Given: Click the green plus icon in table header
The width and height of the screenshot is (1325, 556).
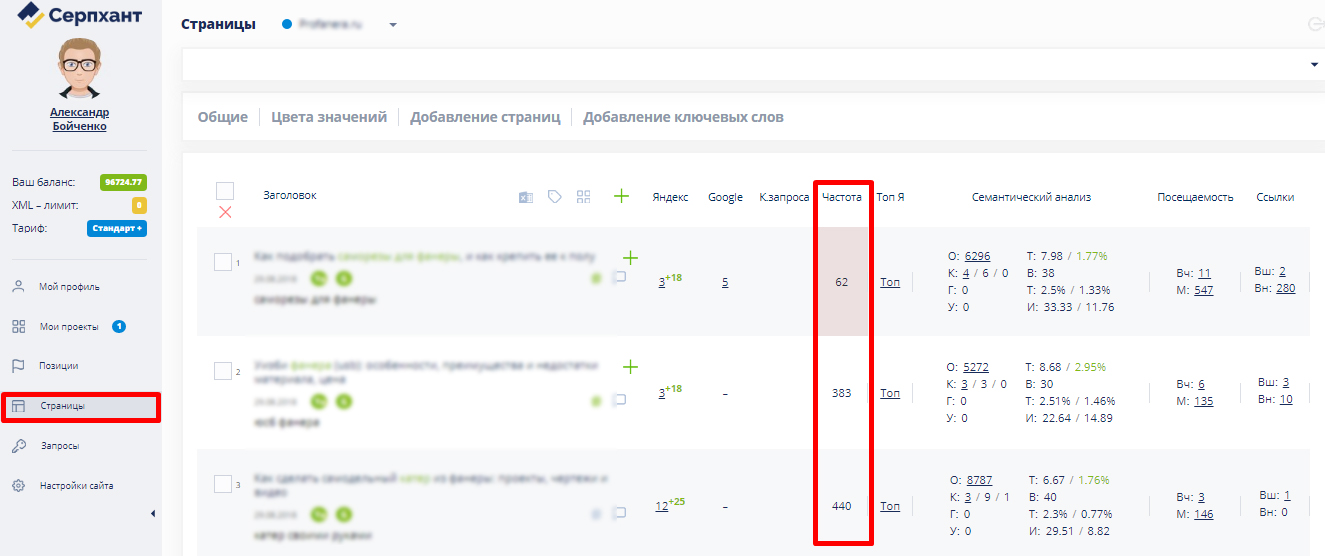Looking at the screenshot, I should click(621, 196).
